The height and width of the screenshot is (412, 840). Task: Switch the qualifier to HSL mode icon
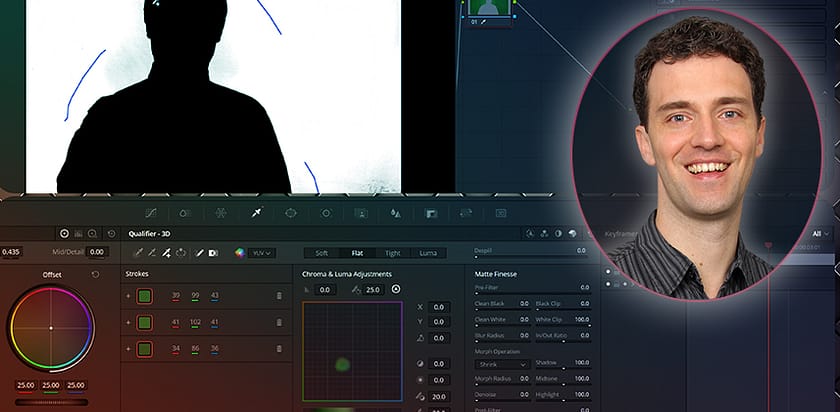pyautogui.click(x=530, y=234)
